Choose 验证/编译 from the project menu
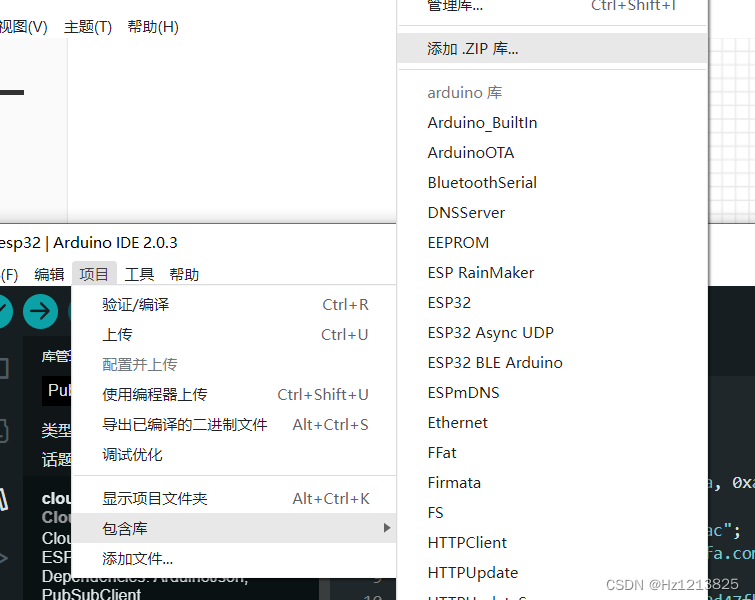 [235, 305]
